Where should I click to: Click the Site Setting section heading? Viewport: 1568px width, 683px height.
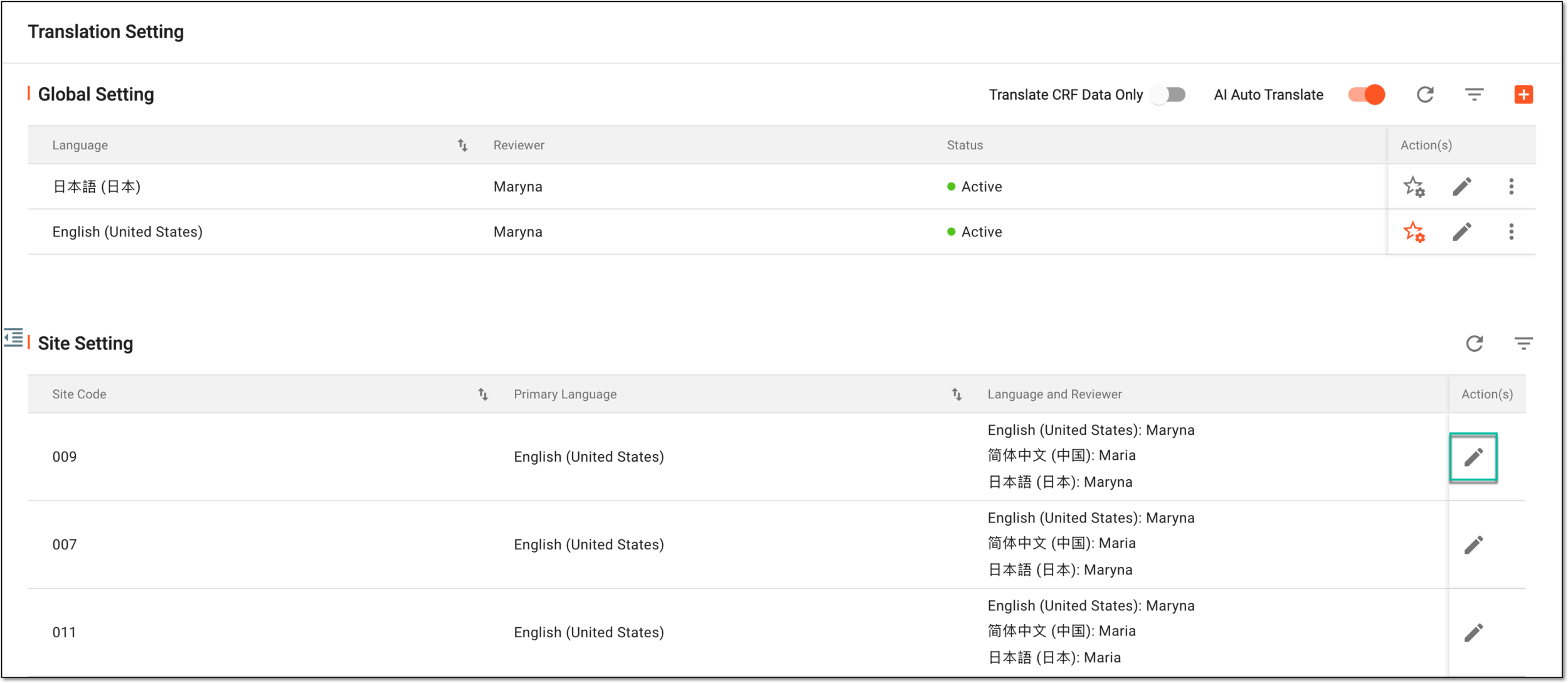(85, 344)
